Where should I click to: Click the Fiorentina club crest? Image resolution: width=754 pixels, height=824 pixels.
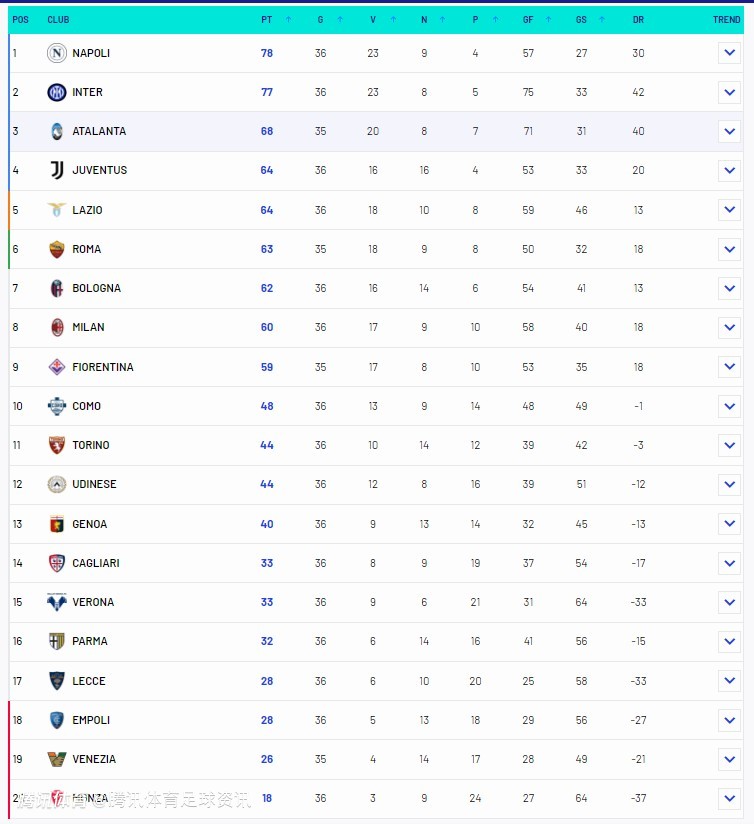pyautogui.click(x=57, y=367)
